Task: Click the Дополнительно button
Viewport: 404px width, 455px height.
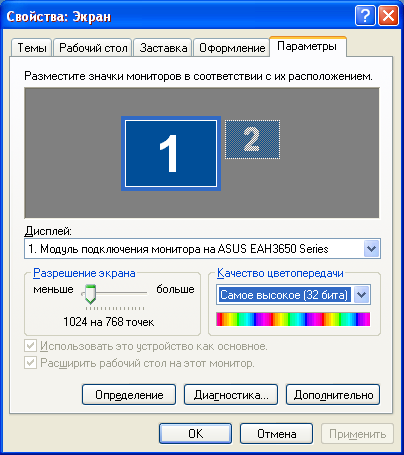Action: (333, 395)
